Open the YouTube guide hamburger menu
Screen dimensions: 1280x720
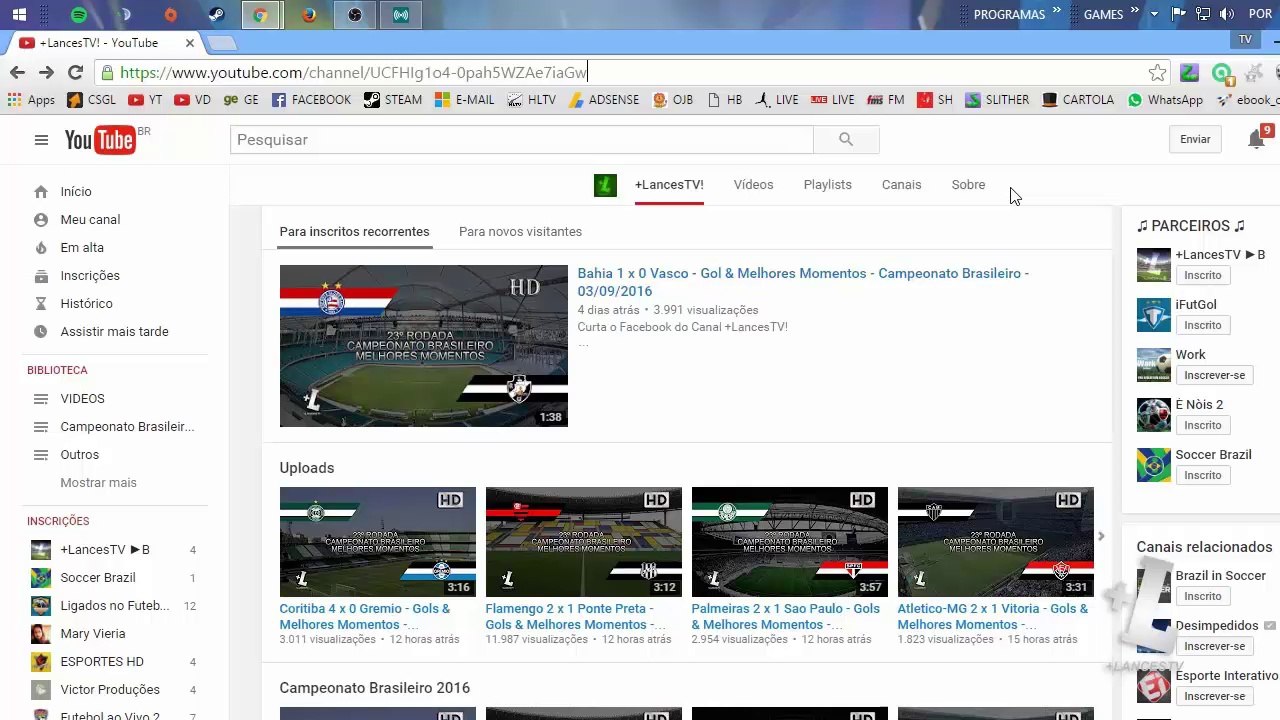(x=41, y=140)
